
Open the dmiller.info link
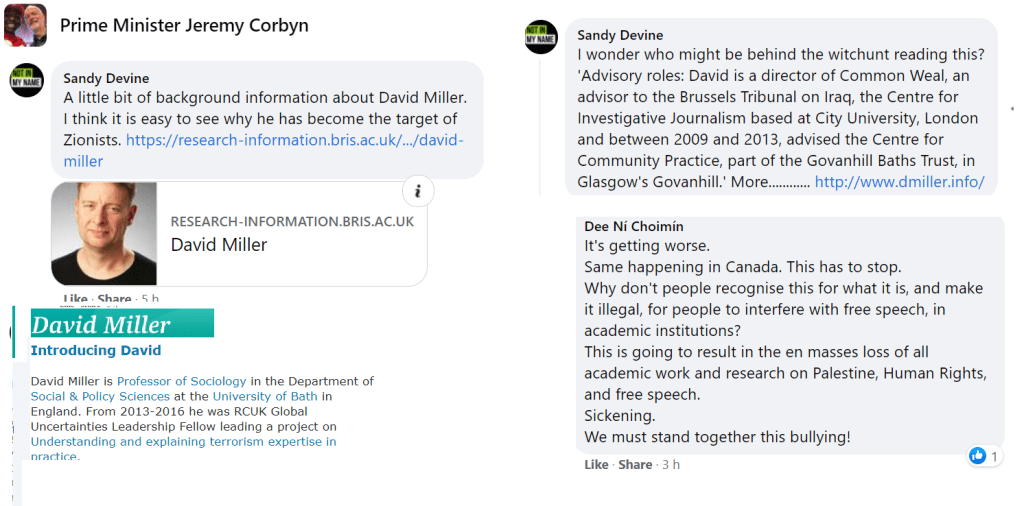pos(899,182)
